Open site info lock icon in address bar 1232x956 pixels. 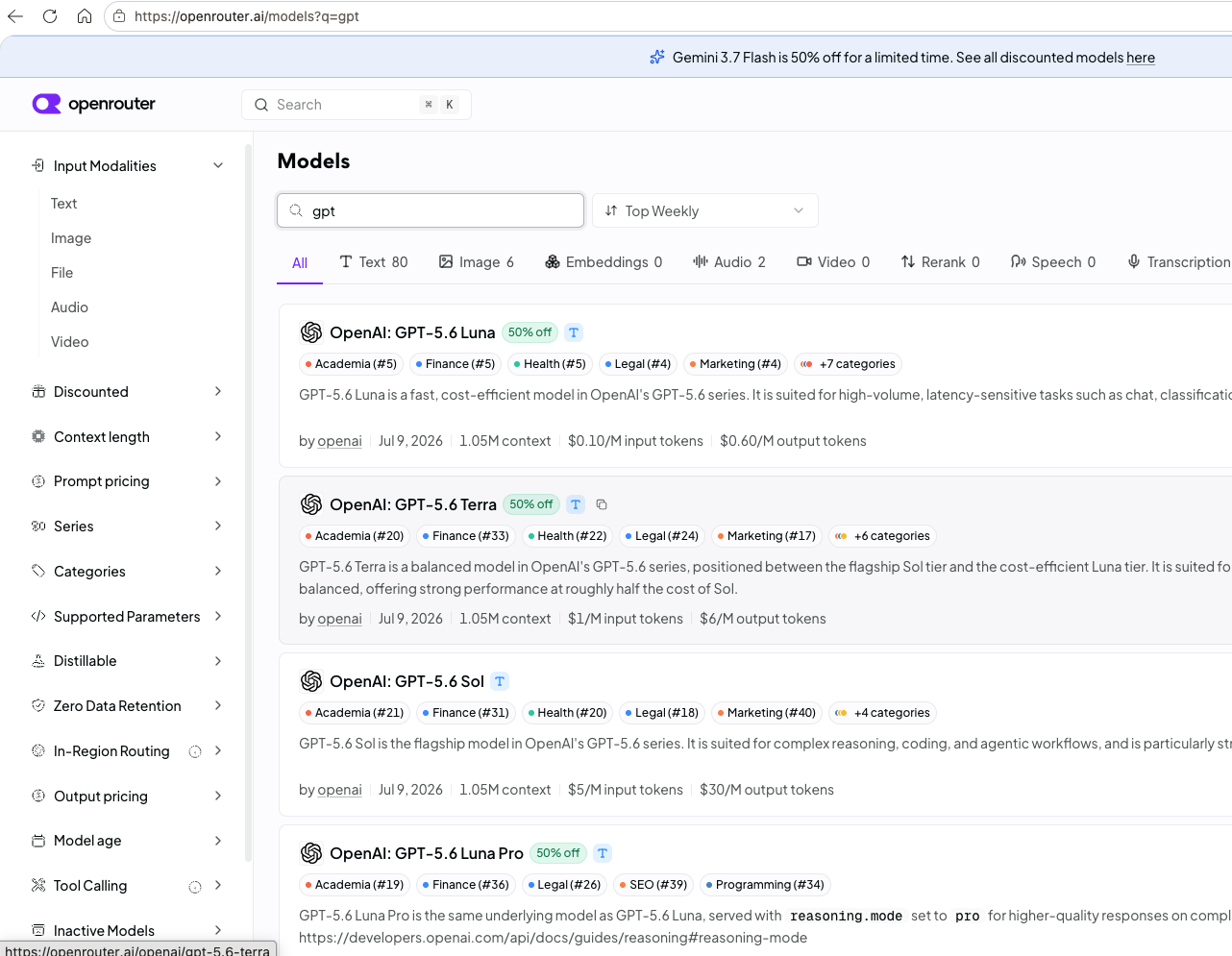[x=119, y=16]
